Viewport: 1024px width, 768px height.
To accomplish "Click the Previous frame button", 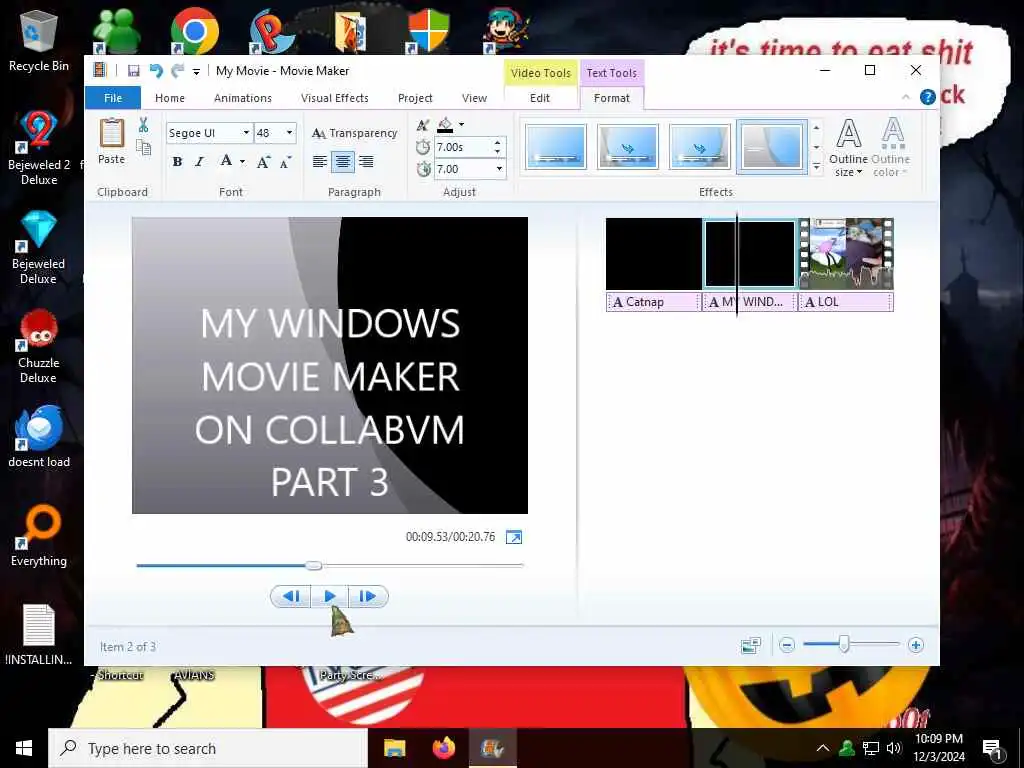I will [x=291, y=596].
